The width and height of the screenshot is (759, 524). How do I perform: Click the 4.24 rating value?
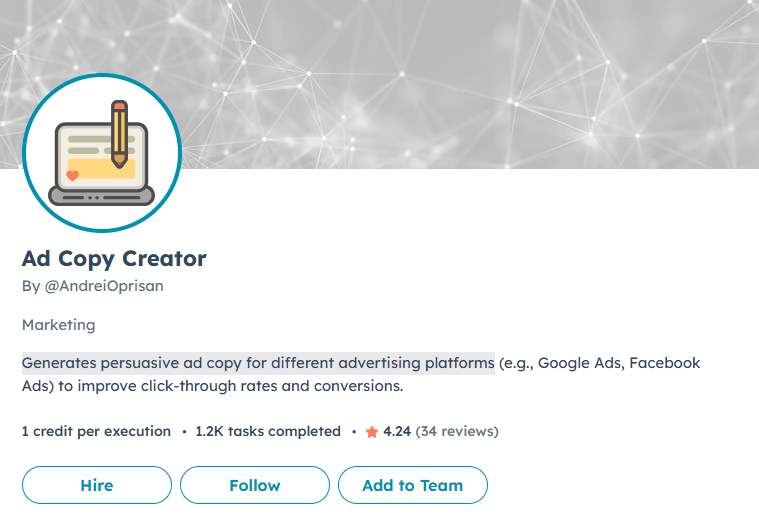(x=397, y=431)
